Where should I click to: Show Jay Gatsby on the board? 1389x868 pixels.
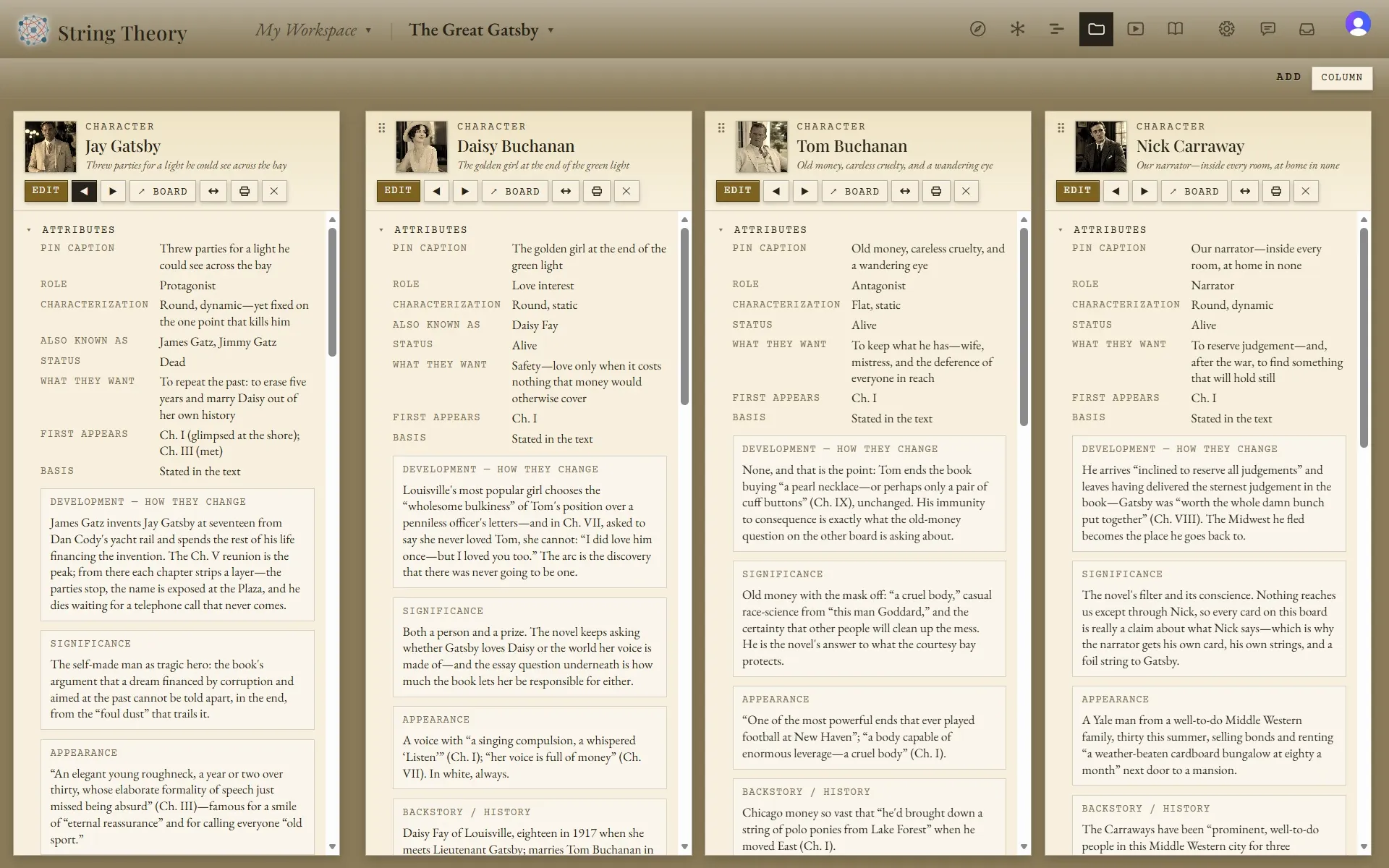click(x=163, y=191)
